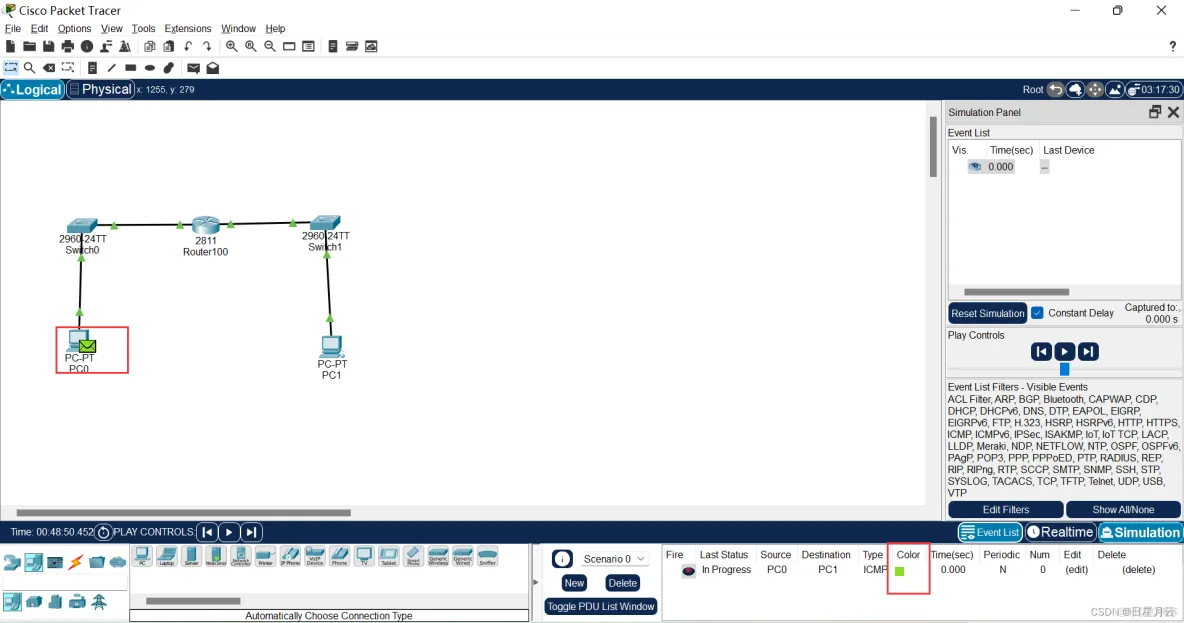Toggle the Constant Delay checkbox

(1038, 313)
